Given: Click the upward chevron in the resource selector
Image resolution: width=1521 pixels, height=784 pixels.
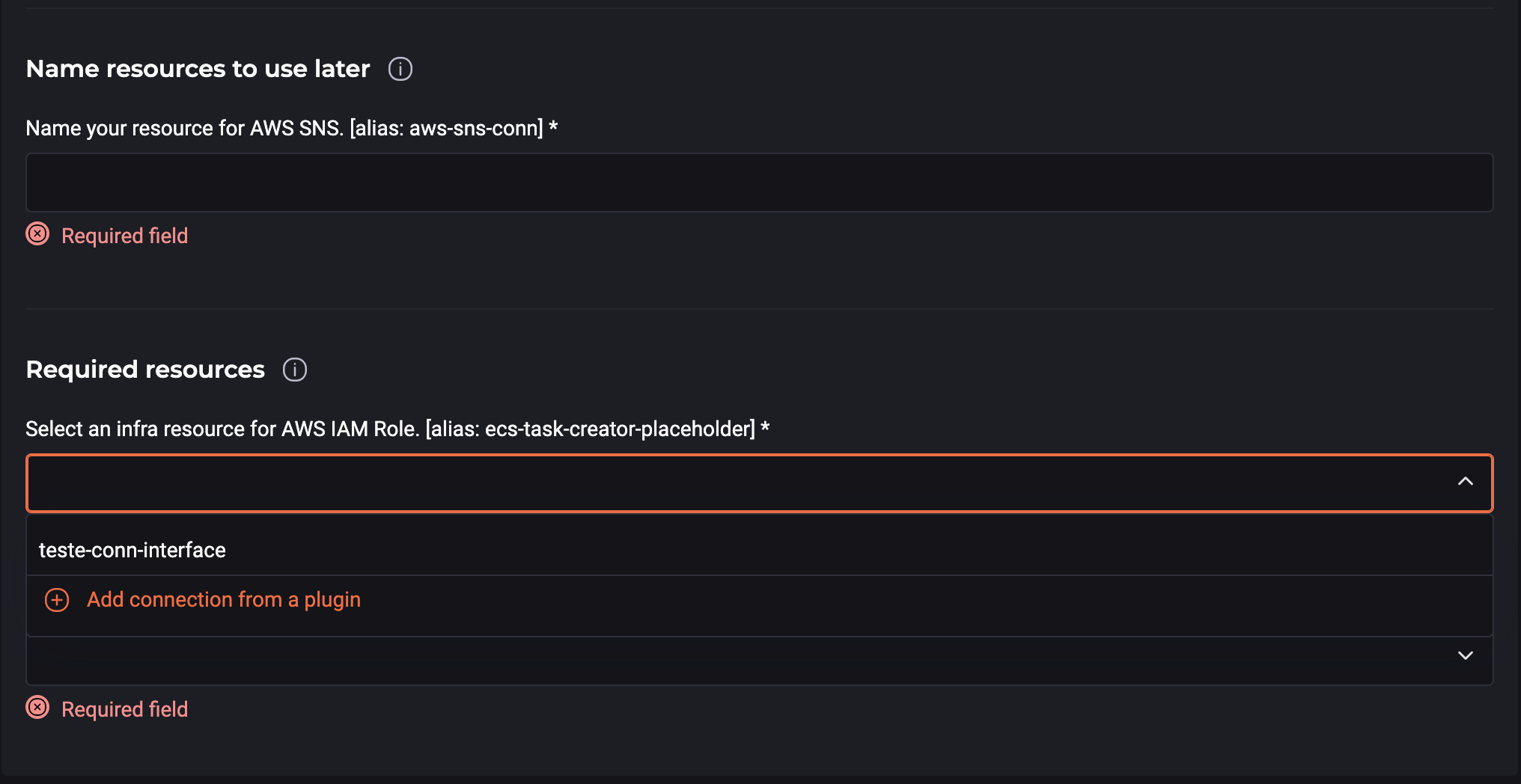Looking at the screenshot, I should click(1465, 483).
